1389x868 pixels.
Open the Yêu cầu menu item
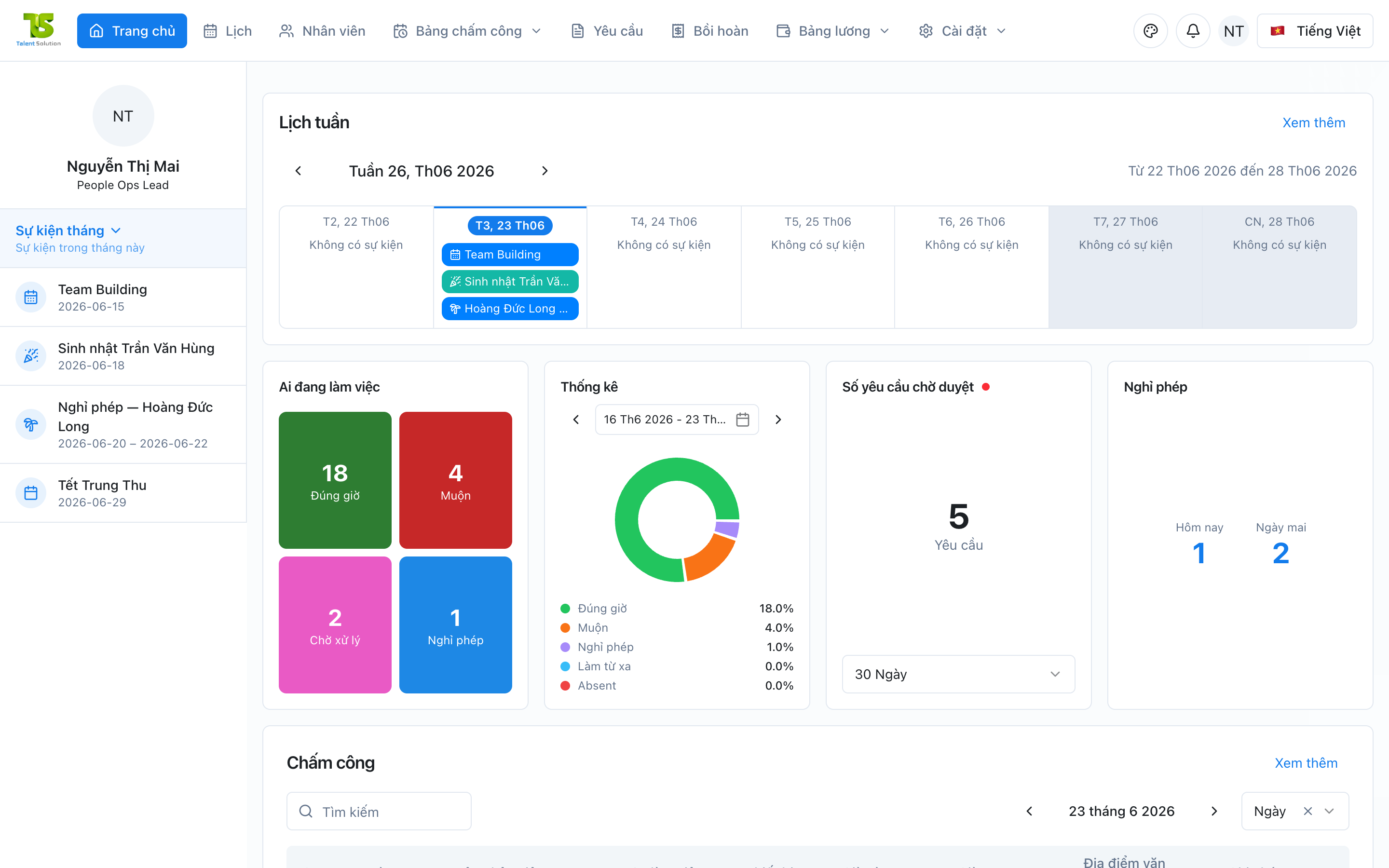pos(607,31)
